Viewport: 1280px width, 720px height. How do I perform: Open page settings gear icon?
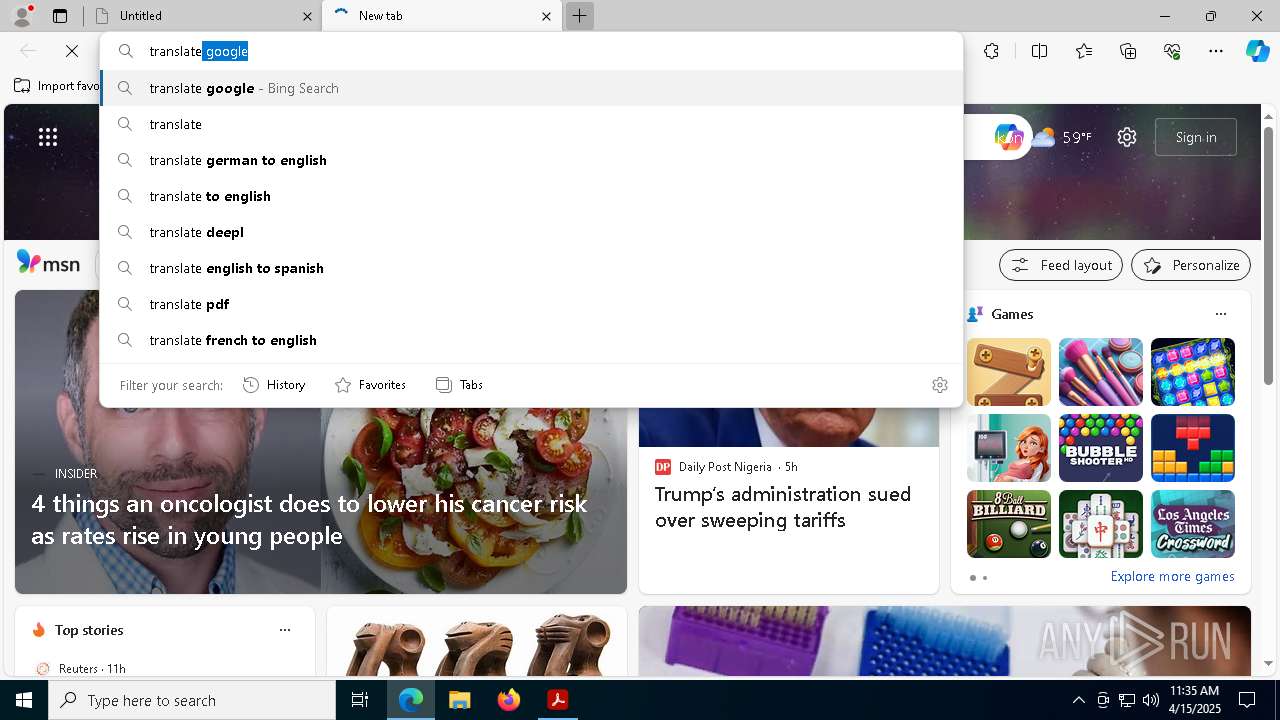coord(1127,137)
